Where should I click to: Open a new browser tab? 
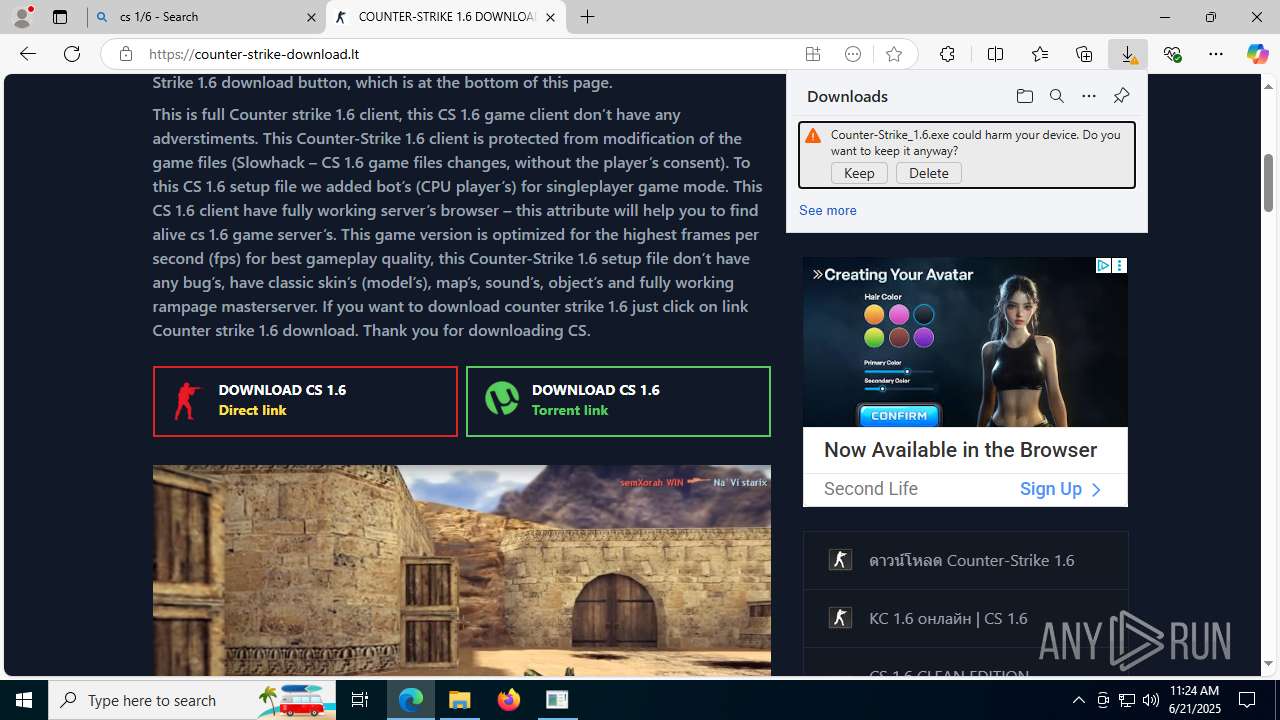[588, 17]
